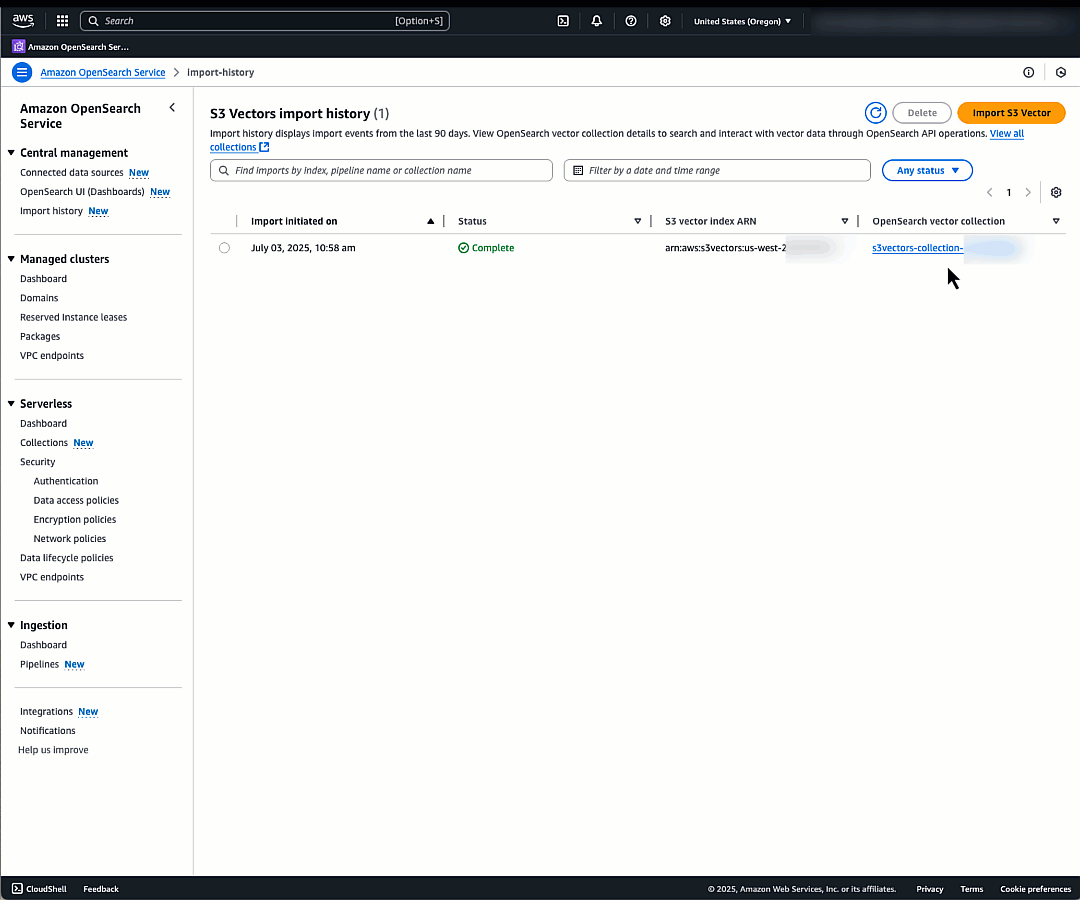
Task: Click the Find imports search field
Action: [x=381, y=170]
